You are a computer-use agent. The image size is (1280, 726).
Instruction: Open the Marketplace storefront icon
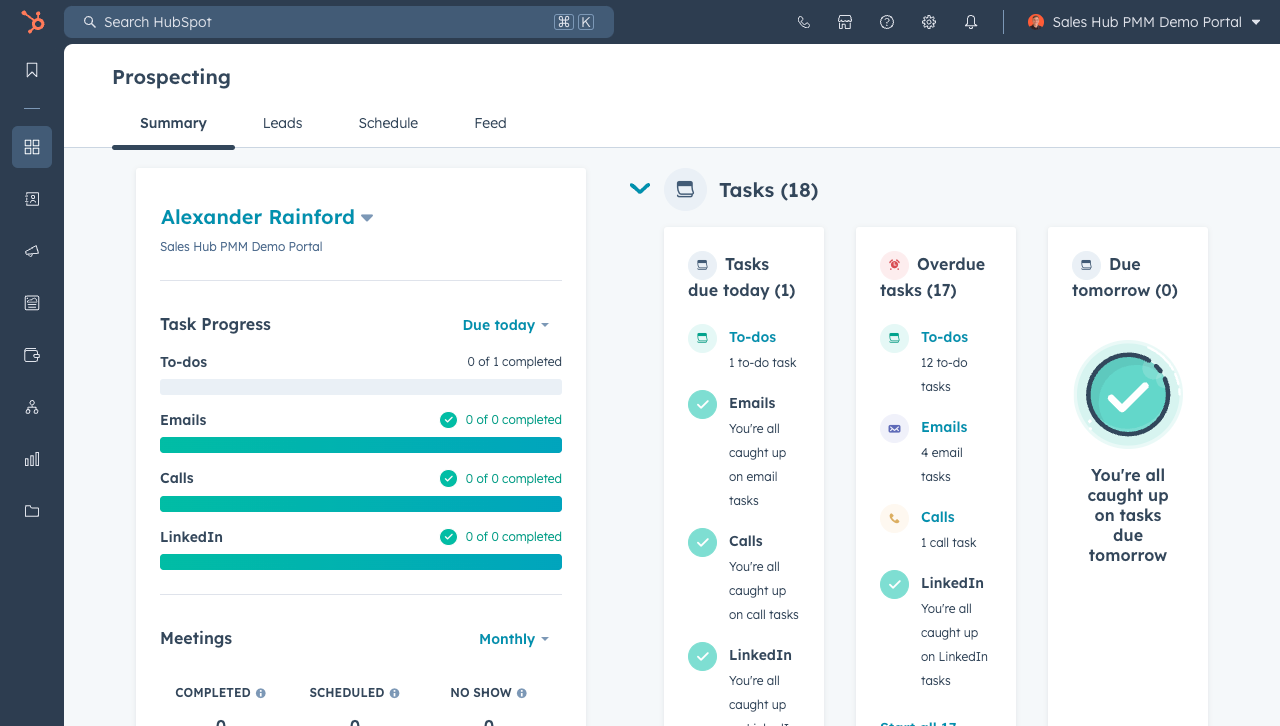point(845,22)
